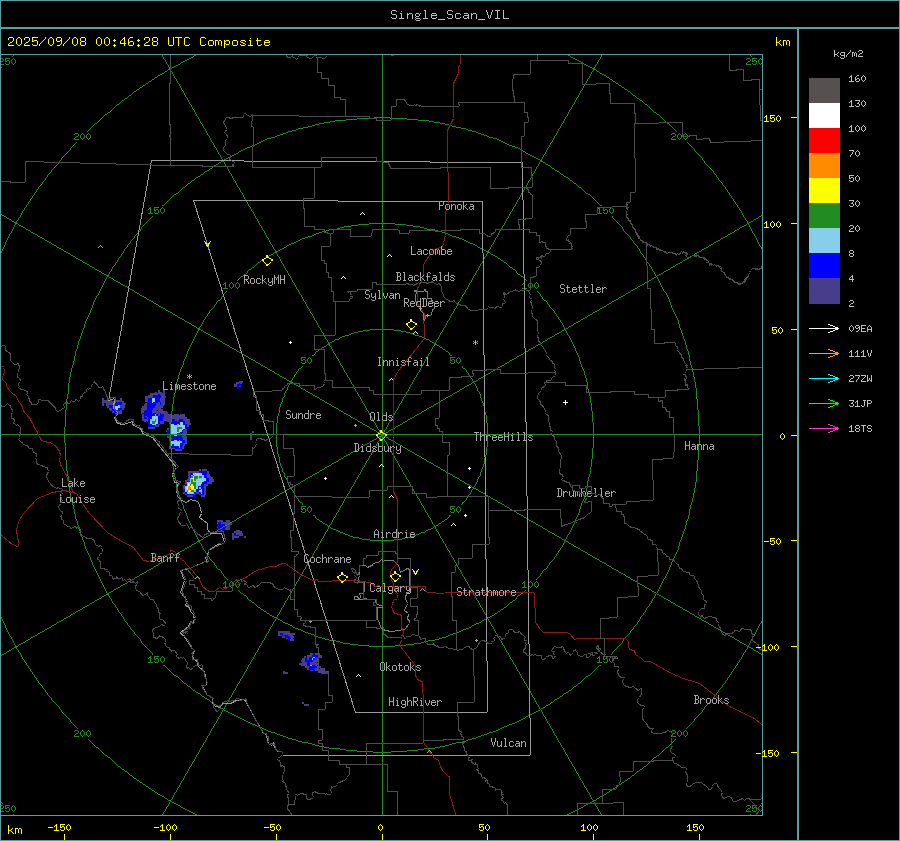Click the 2025/09/08 00:46:28 UTC Composite timestamp
The image size is (900, 841).
[138, 42]
